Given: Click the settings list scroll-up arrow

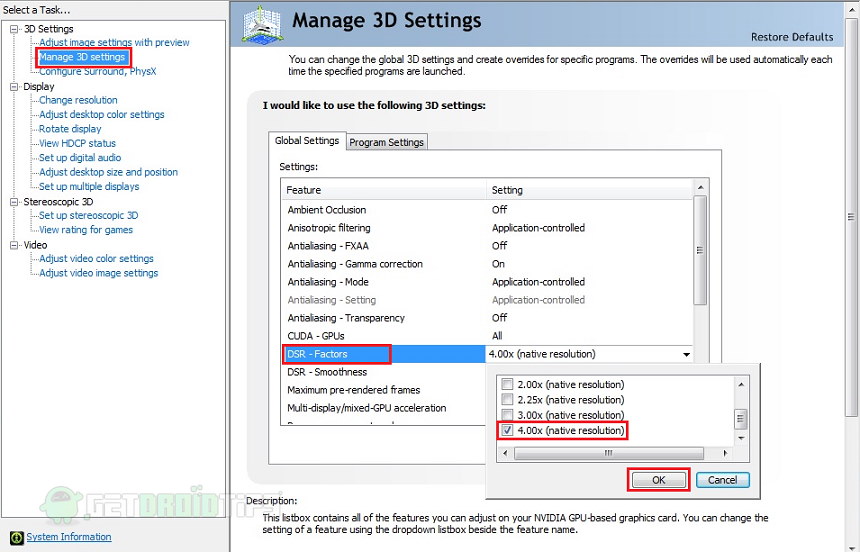Looking at the screenshot, I should point(700,188).
